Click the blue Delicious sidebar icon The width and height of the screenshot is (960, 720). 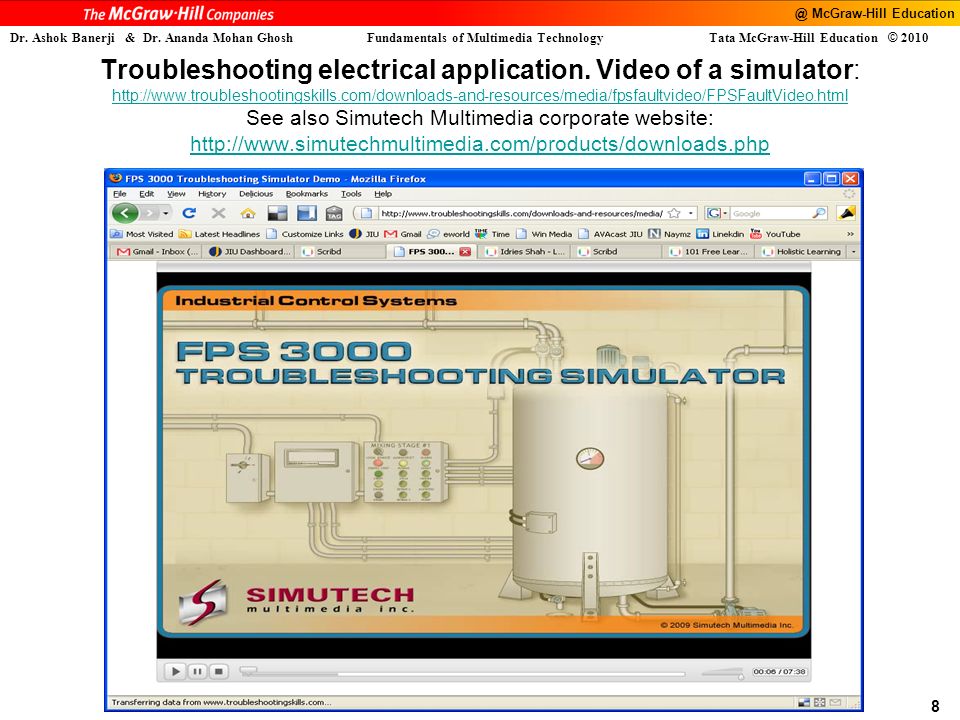307,213
